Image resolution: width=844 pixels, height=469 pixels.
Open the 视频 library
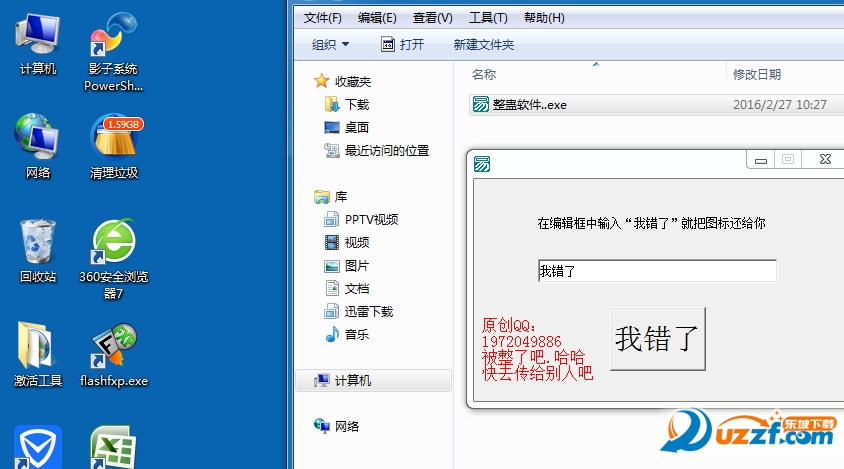point(347,243)
